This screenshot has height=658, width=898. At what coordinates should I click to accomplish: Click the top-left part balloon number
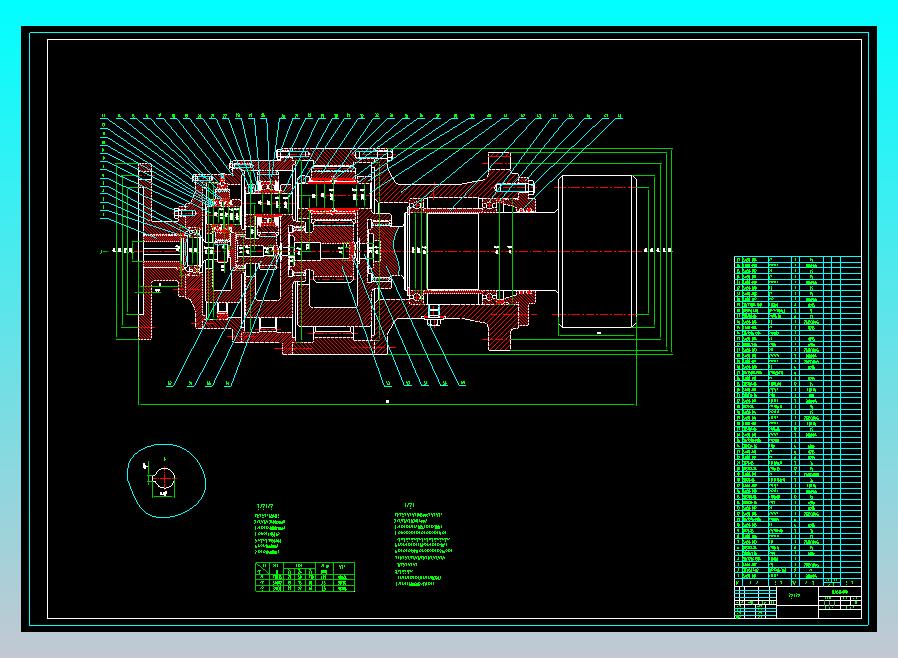[103, 117]
